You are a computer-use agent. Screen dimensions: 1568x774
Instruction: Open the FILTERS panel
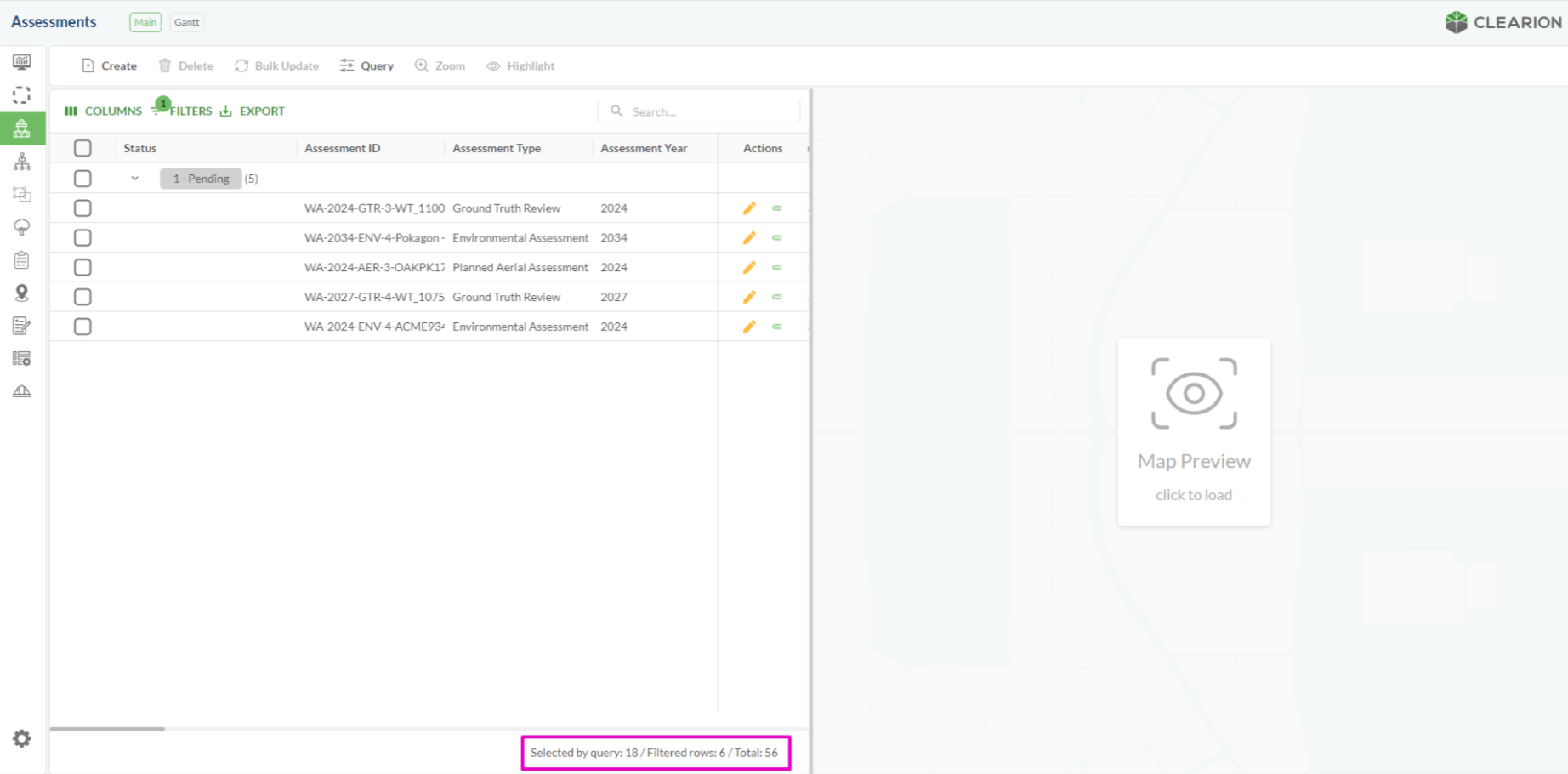tap(182, 111)
